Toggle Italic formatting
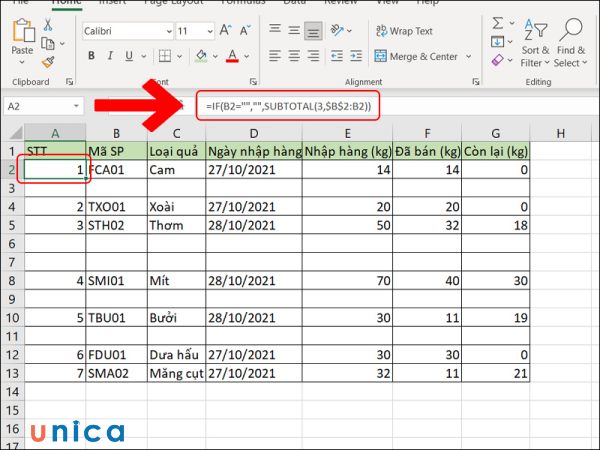This screenshot has height=450, width=600. pyautogui.click(x=110, y=56)
